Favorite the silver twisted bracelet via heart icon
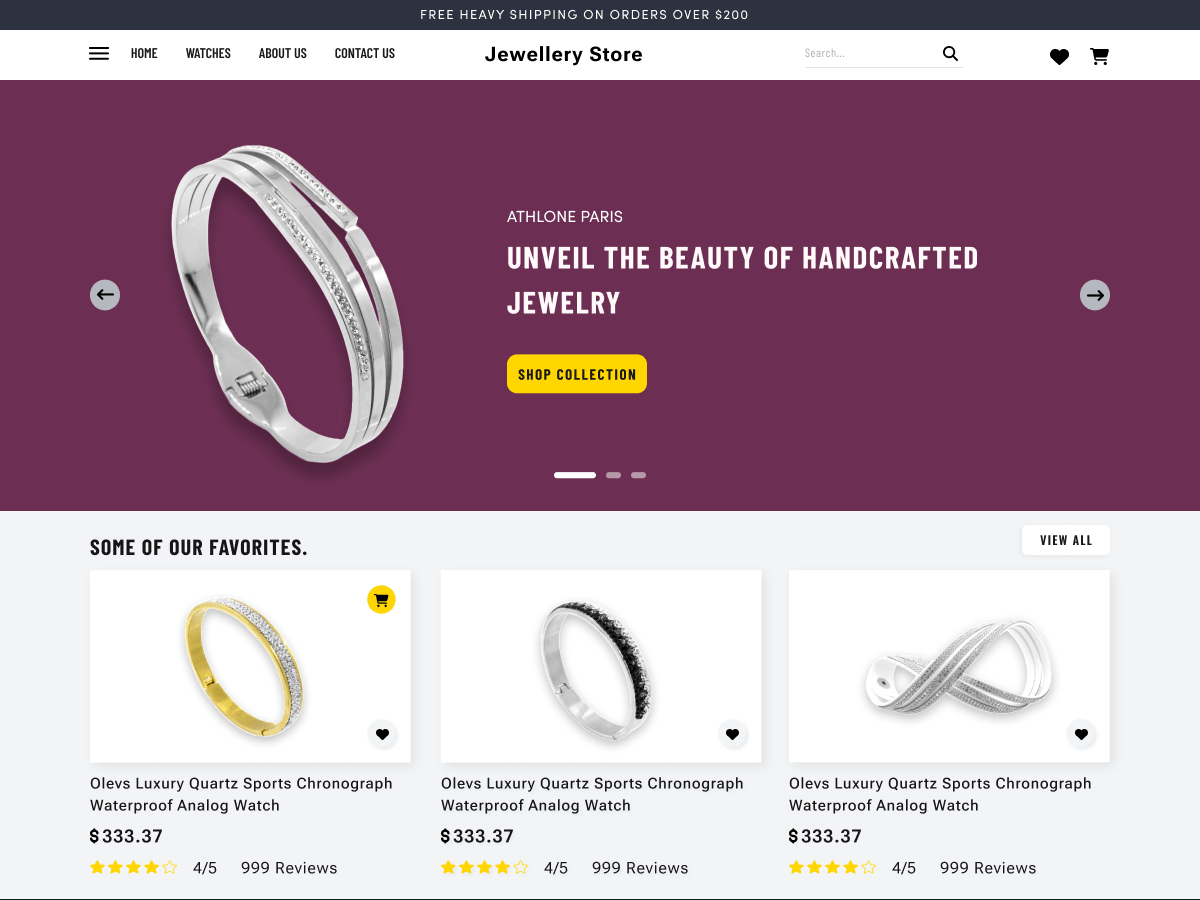Image resolution: width=1200 pixels, height=900 pixels. pos(1081,734)
